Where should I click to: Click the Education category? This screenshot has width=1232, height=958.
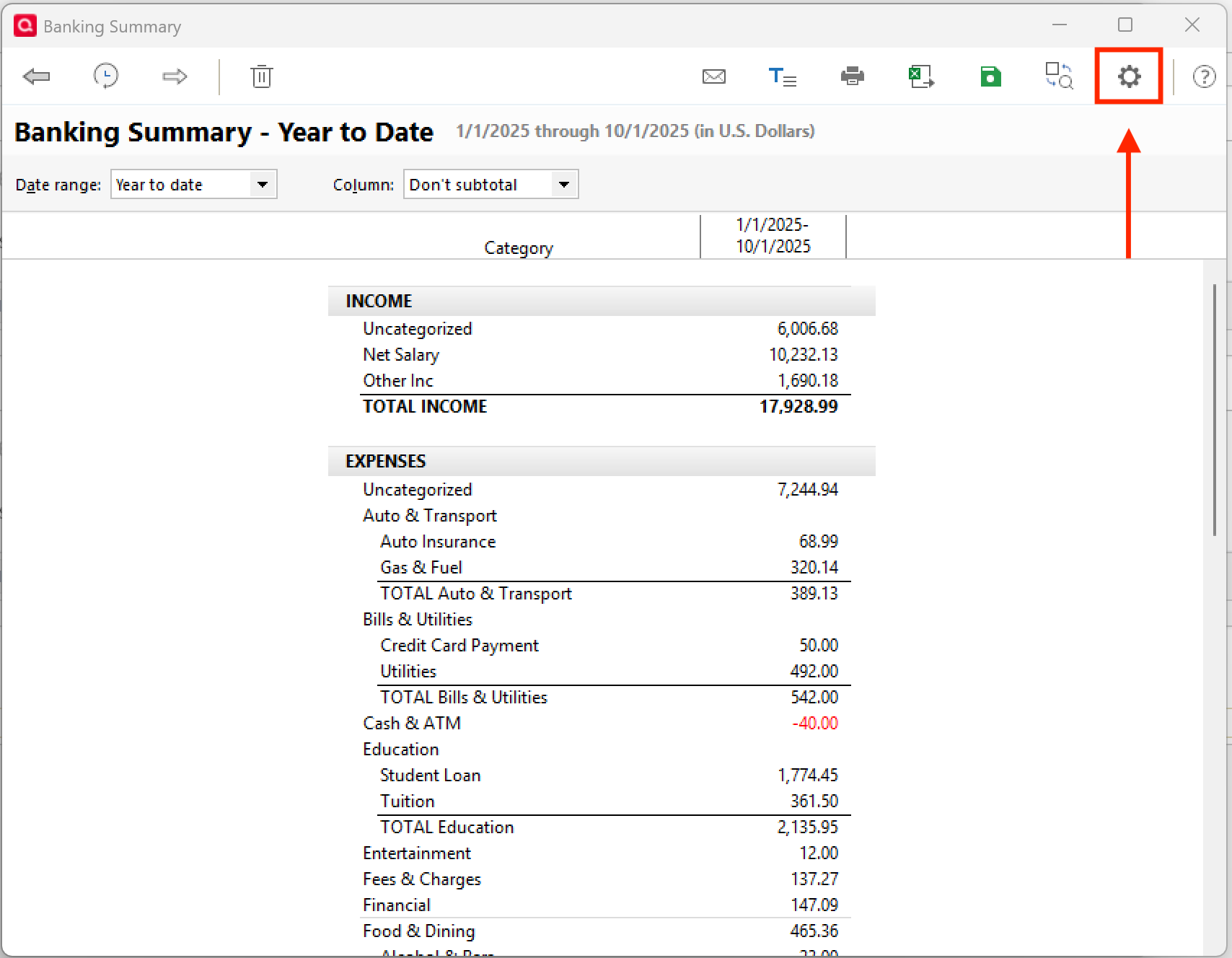pos(401,750)
